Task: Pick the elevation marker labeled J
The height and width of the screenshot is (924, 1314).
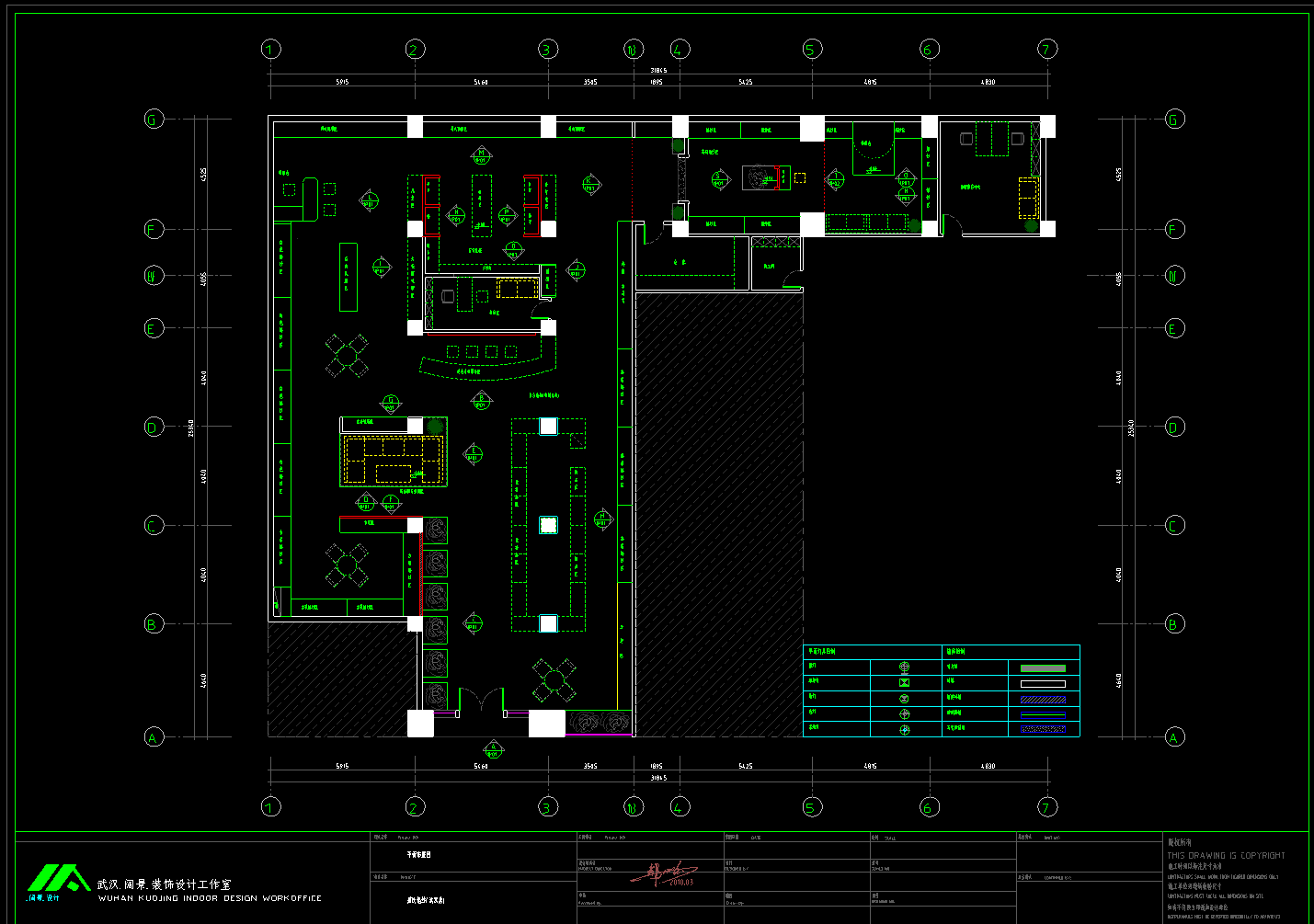Action: pyautogui.click(x=577, y=269)
